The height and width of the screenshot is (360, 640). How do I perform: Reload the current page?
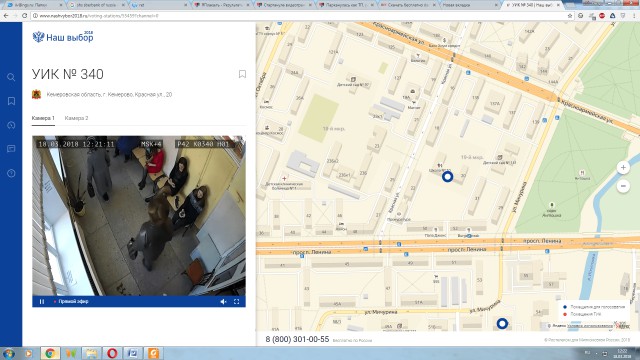click(x=24, y=16)
